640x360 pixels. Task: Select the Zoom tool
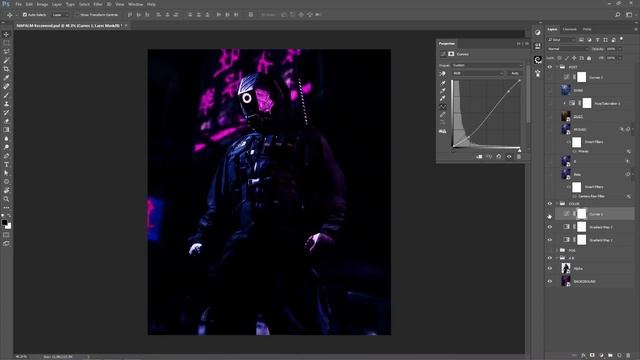6,199
